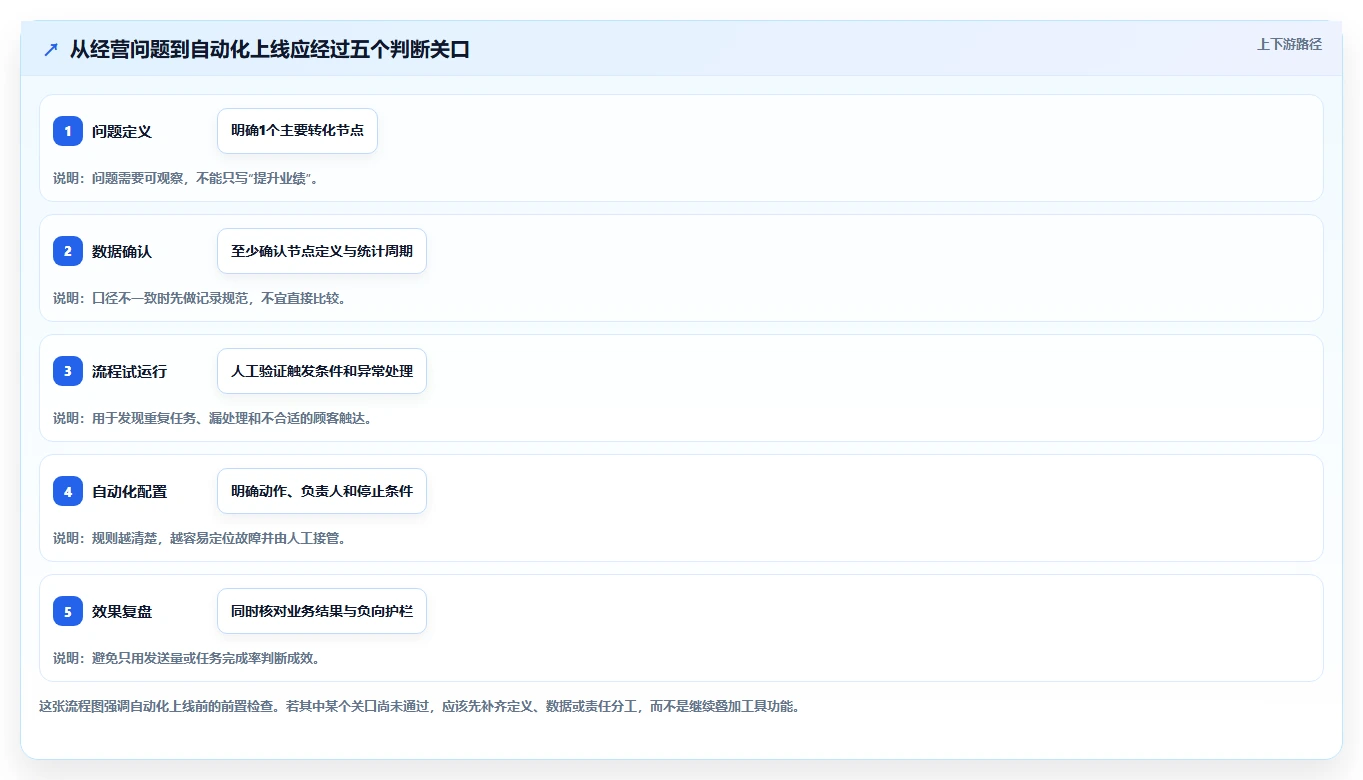Click the footer paragraph 这张流程图强调自动化上线前的前置检查

[419, 706]
